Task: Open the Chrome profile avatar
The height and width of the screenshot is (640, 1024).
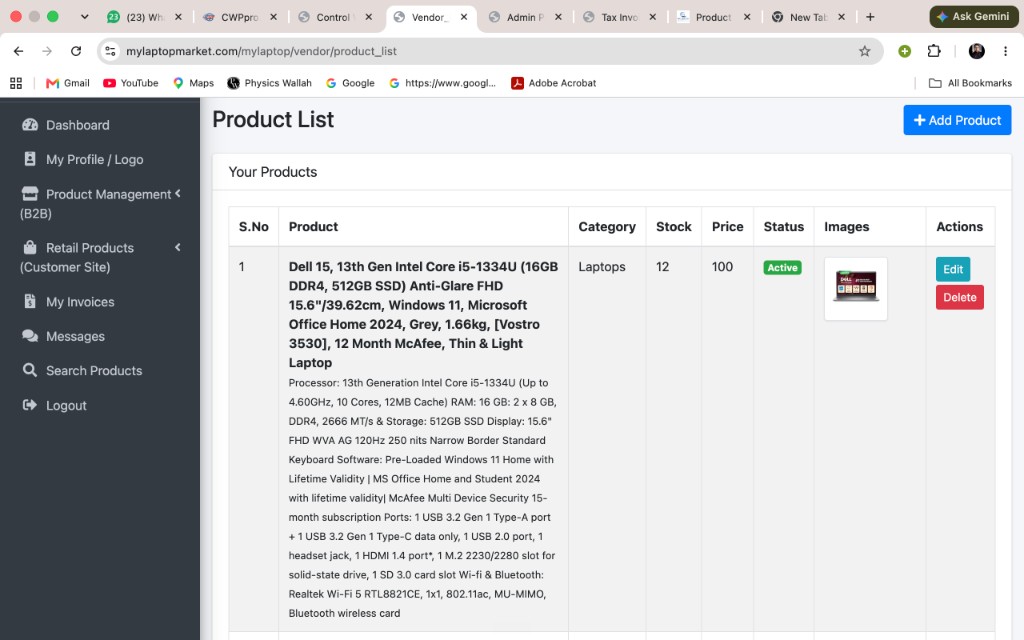Action: tap(976, 51)
